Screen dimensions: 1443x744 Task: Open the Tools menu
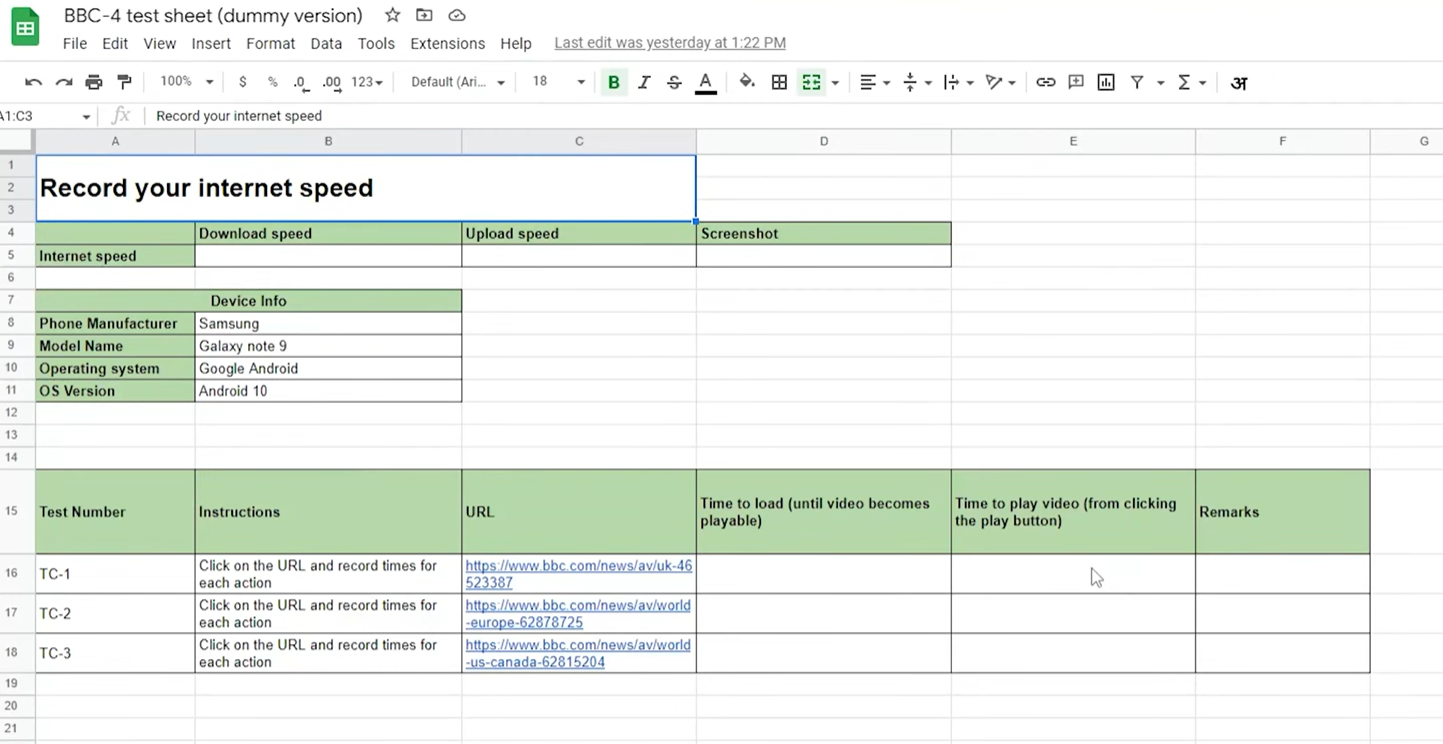pyautogui.click(x=376, y=43)
